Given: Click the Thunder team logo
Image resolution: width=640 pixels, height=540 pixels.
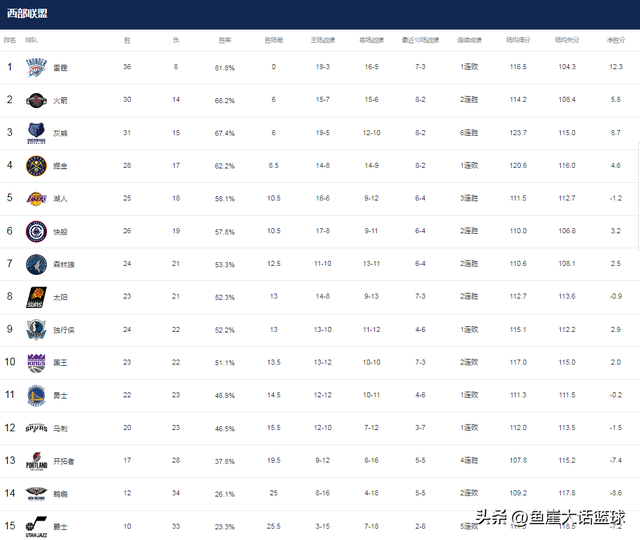Looking at the screenshot, I should pos(36,67).
